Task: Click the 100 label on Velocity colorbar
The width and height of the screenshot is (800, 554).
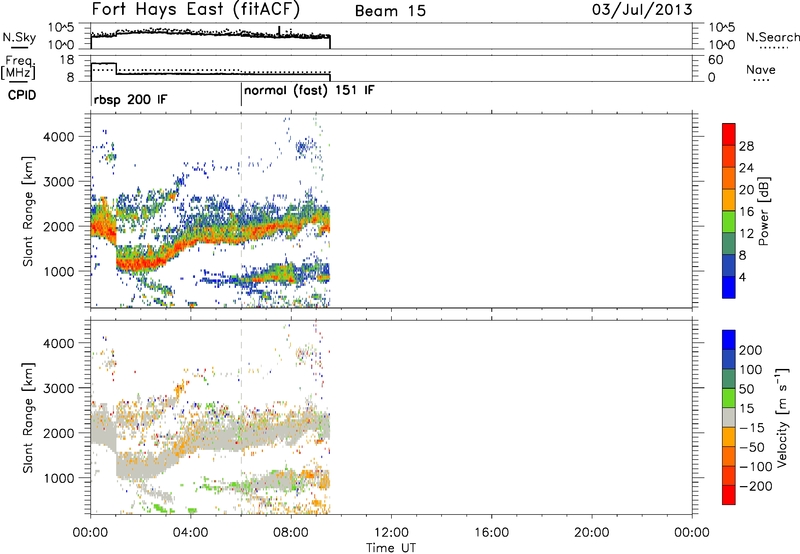Action: [x=751, y=370]
